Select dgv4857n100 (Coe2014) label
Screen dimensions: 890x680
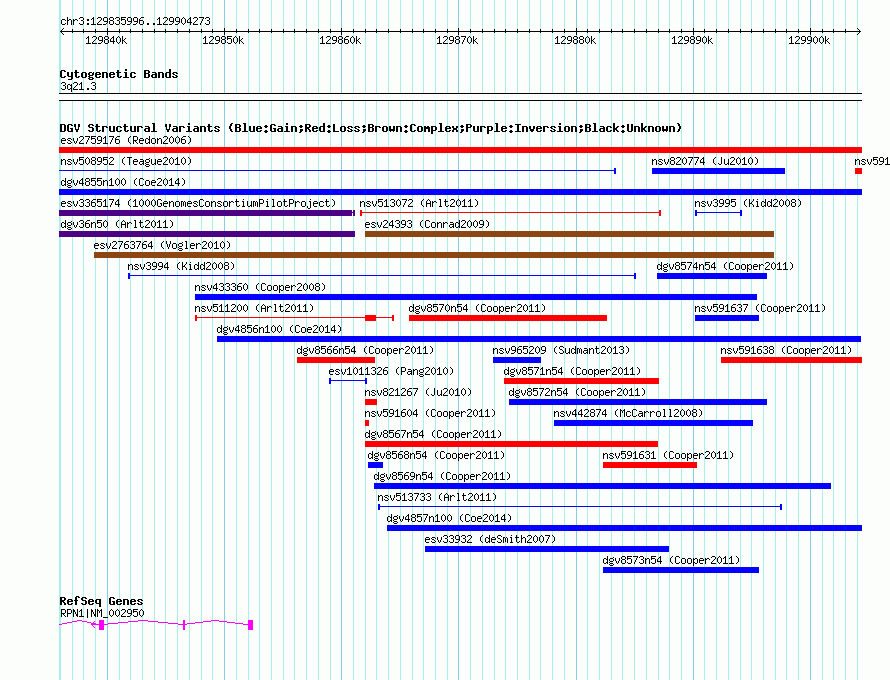(x=449, y=518)
